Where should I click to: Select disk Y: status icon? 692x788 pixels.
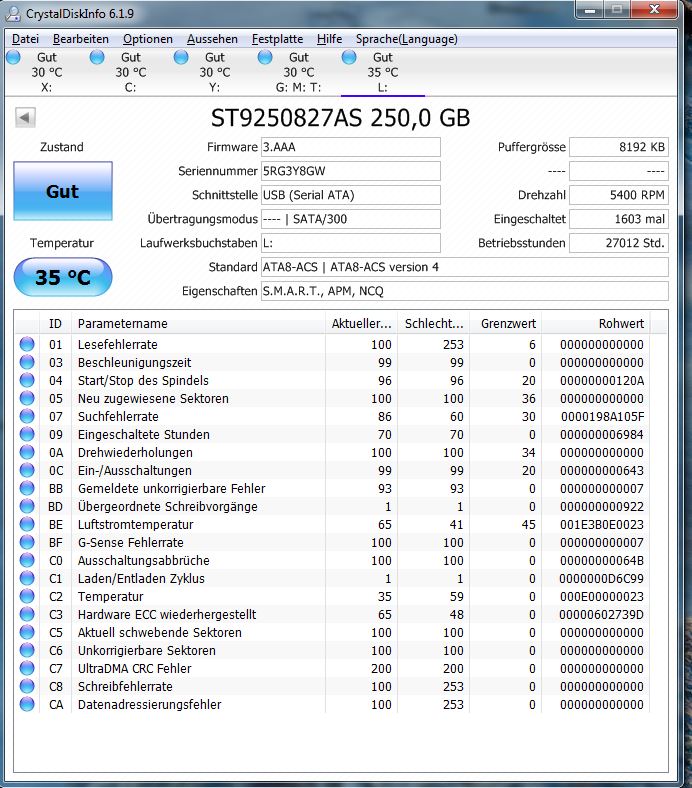(181, 57)
